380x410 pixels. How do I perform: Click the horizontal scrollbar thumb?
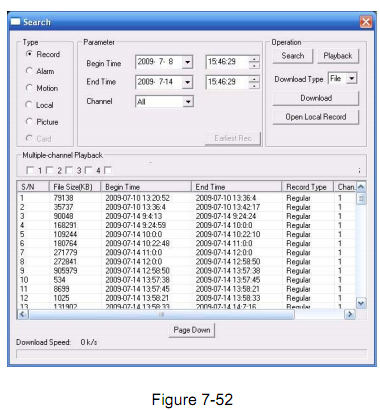point(161,314)
